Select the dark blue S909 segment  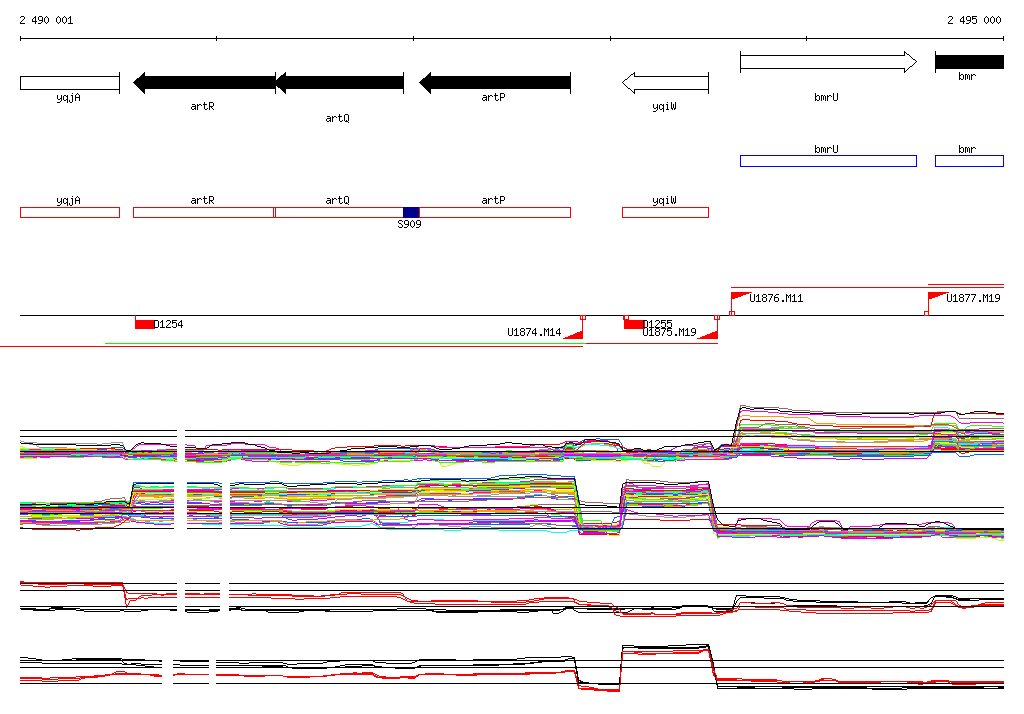tap(411, 212)
